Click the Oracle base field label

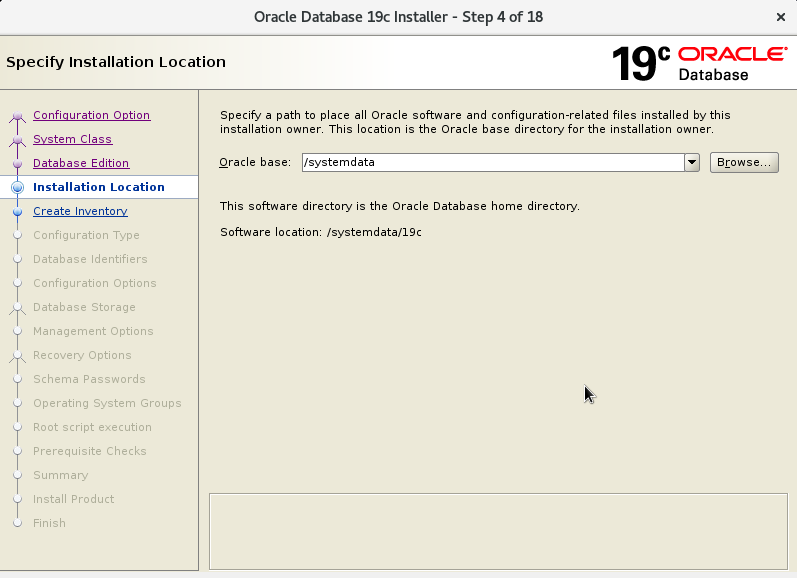[255, 162]
